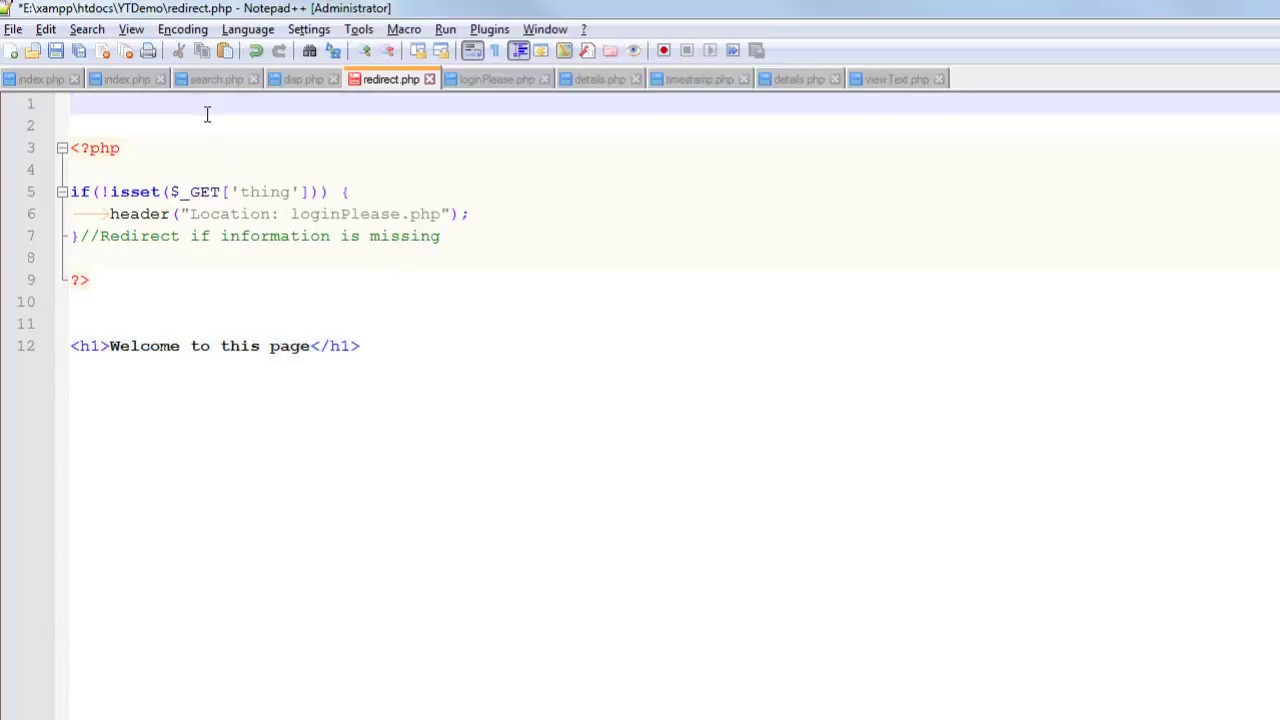1280x720 pixels.
Task: Click the Run Macro Multiple Times icon
Action: (x=732, y=51)
